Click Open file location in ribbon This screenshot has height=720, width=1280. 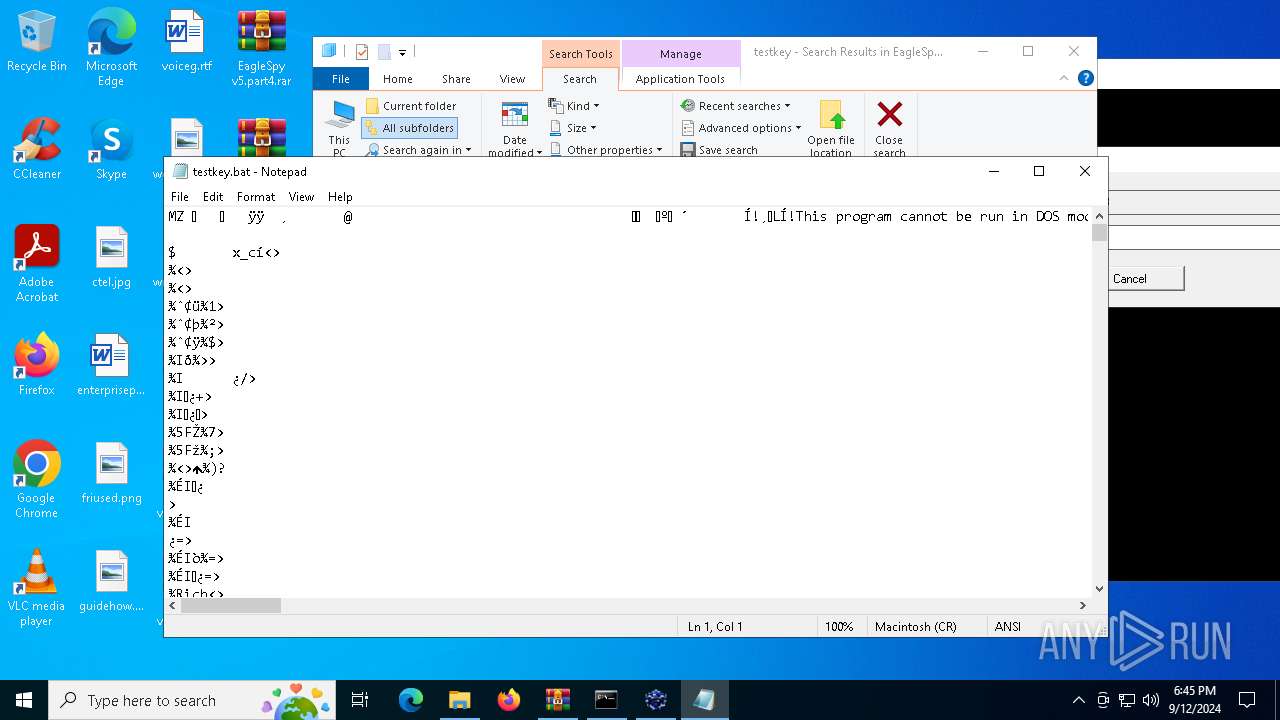click(831, 128)
